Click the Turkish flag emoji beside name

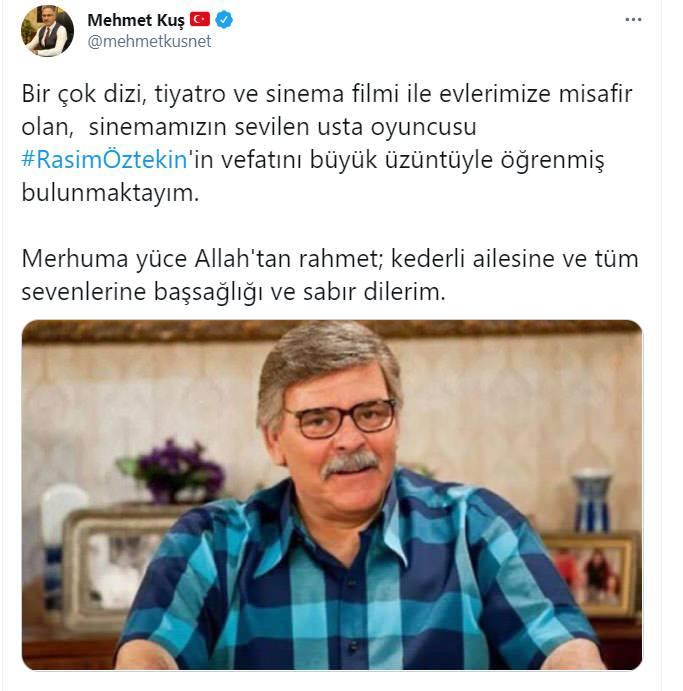(200, 19)
